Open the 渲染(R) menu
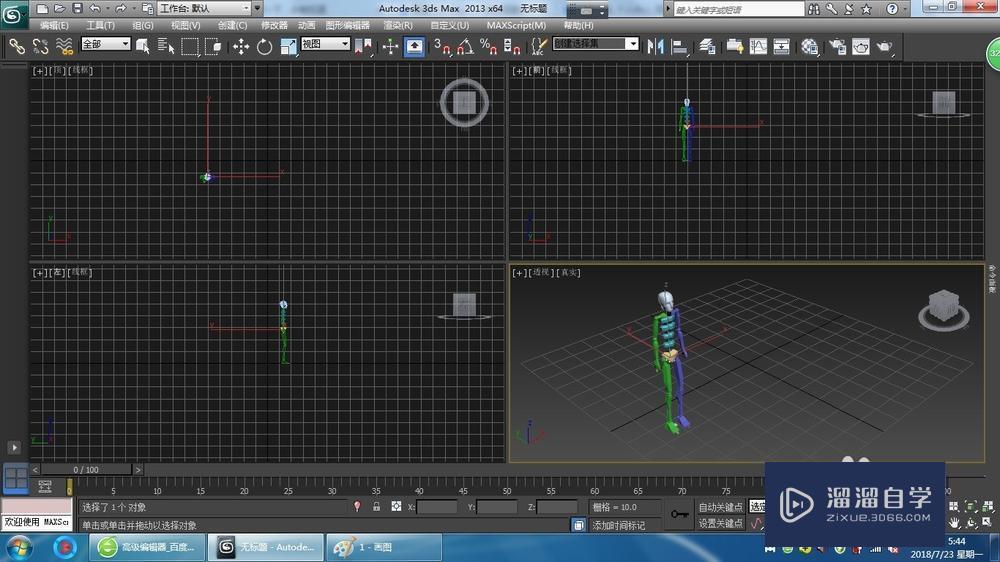The image size is (1000, 562). 397,26
